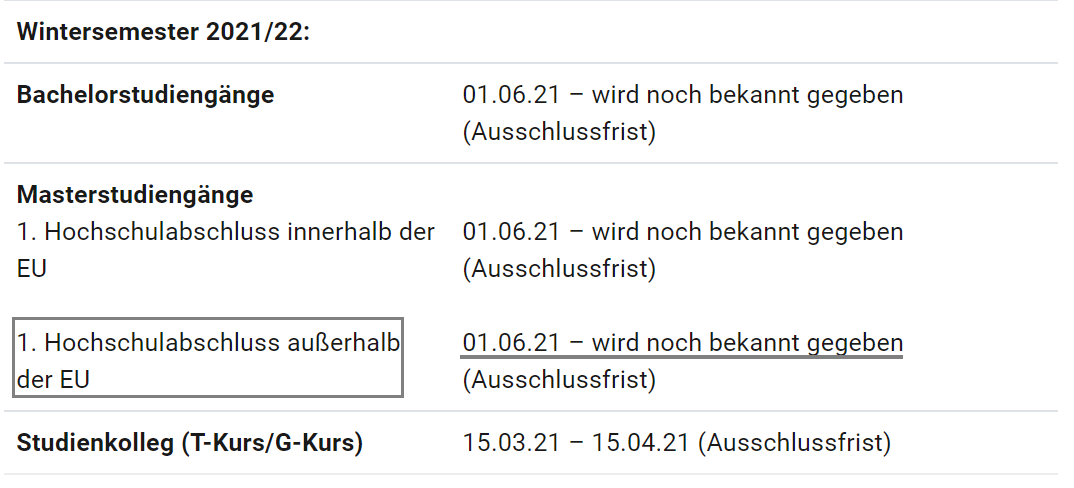Click '2021/22:' in the semester heading
Screen dimensions: 1074x488
pos(258,32)
